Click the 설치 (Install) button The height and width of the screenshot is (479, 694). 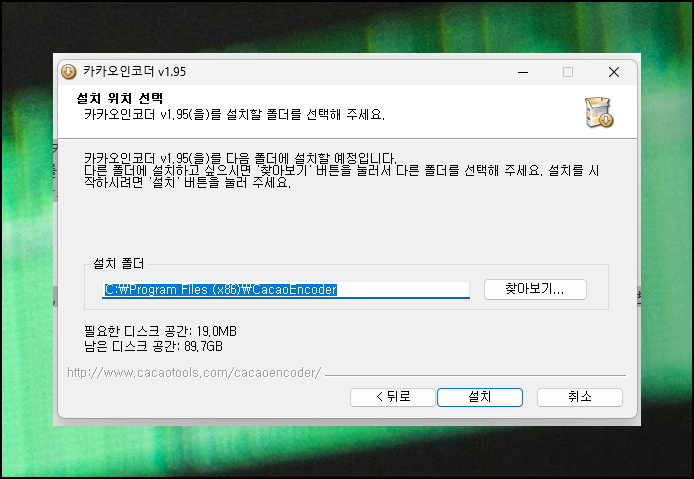coord(480,397)
